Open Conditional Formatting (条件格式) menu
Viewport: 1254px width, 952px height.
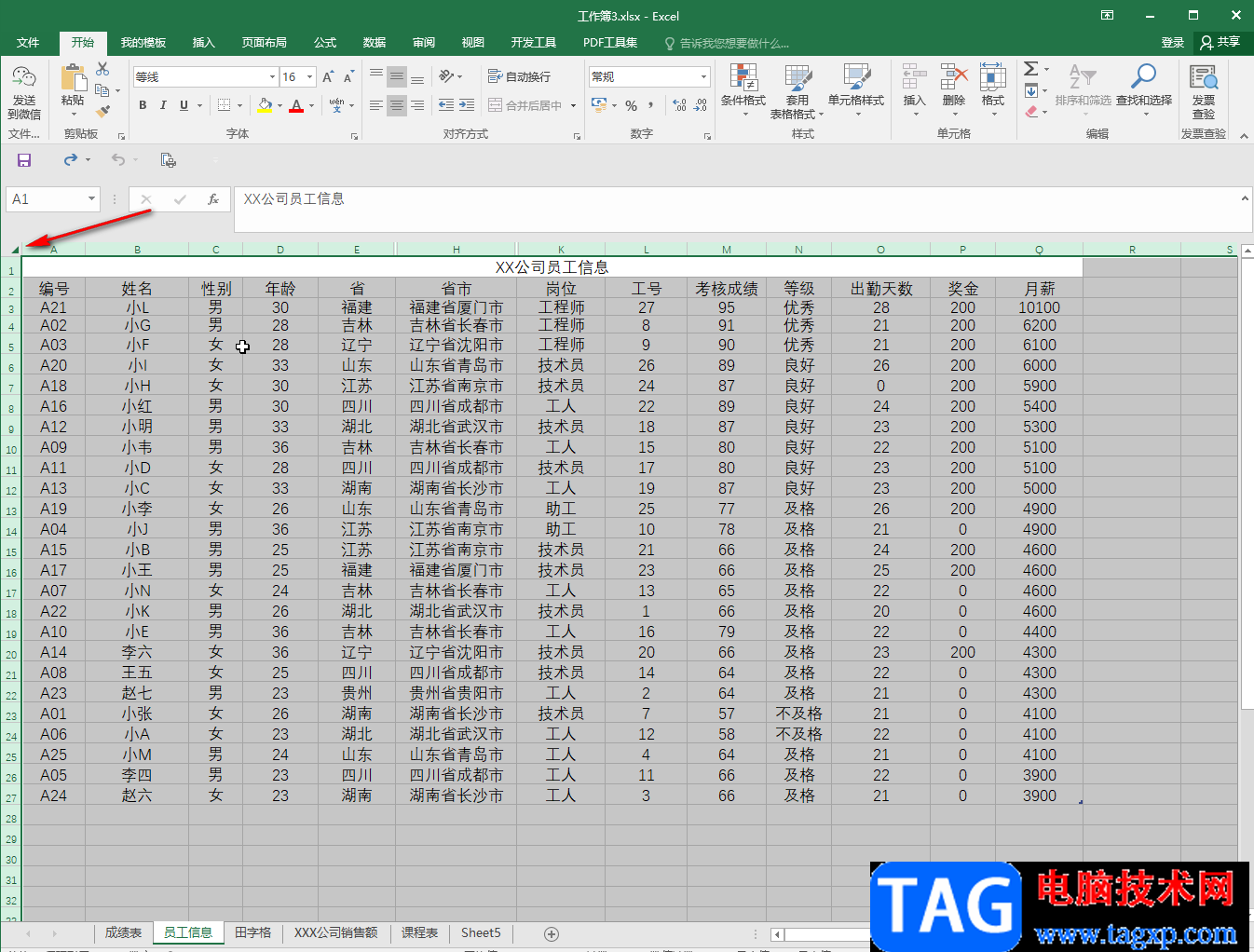(x=743, y=91)
